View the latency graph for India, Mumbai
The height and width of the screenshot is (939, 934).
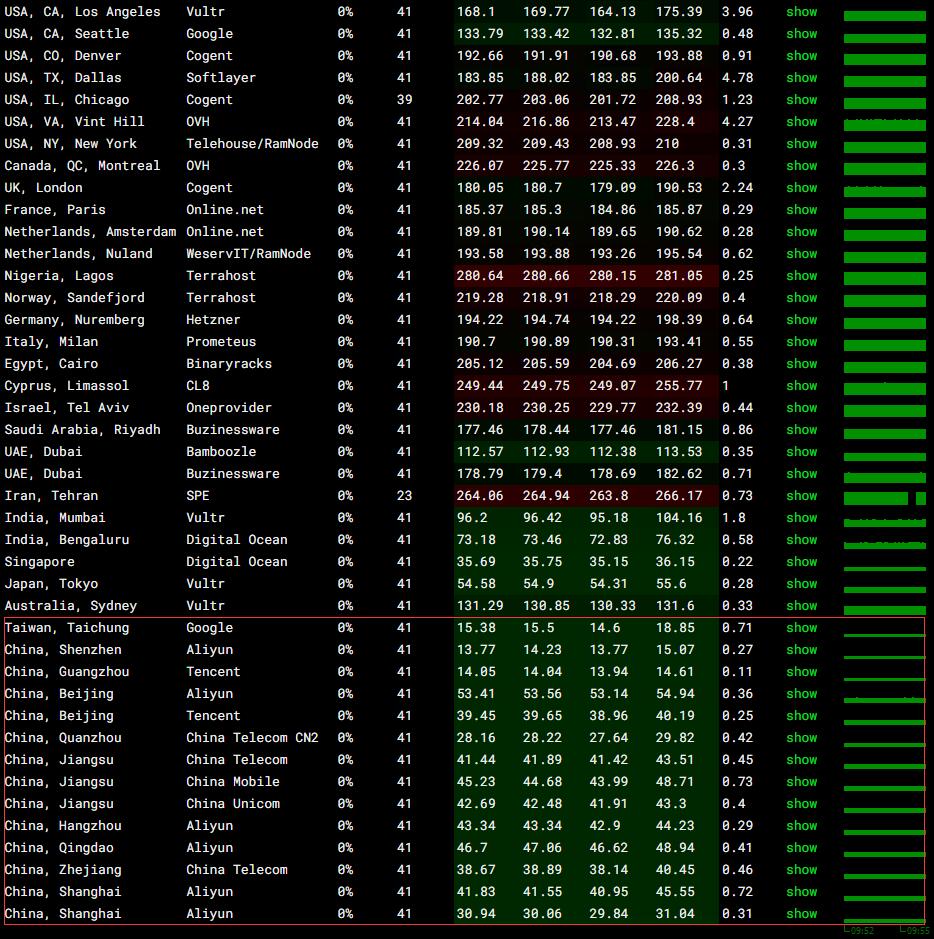(884, 522)
